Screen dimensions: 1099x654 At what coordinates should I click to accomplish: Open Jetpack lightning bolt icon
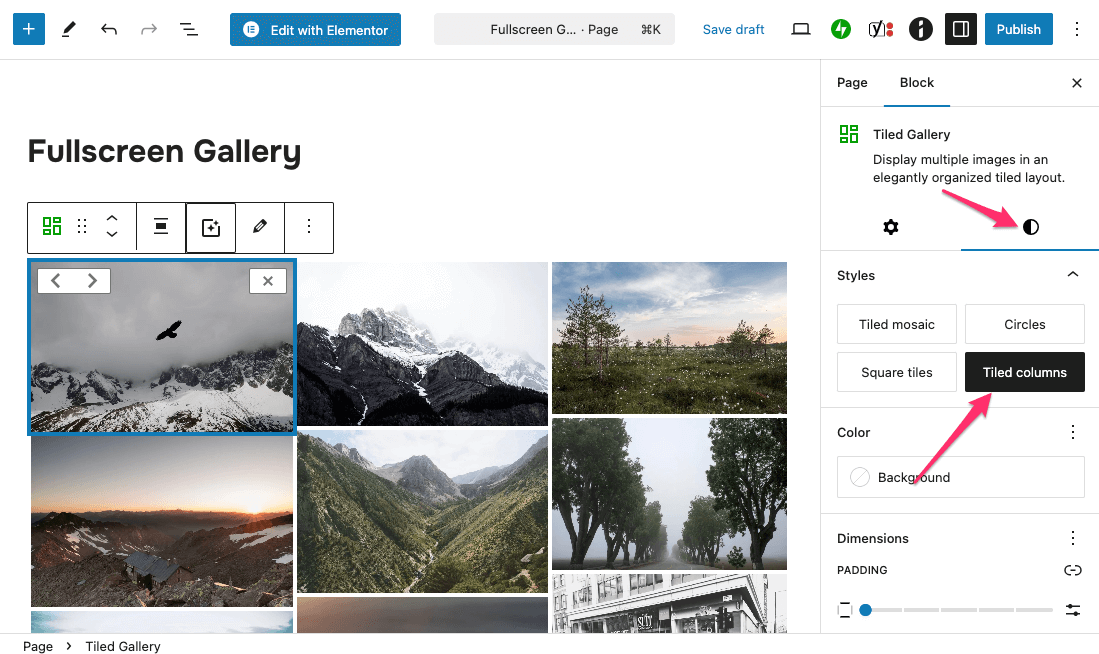pyautogui.click(x=841, y=29)
